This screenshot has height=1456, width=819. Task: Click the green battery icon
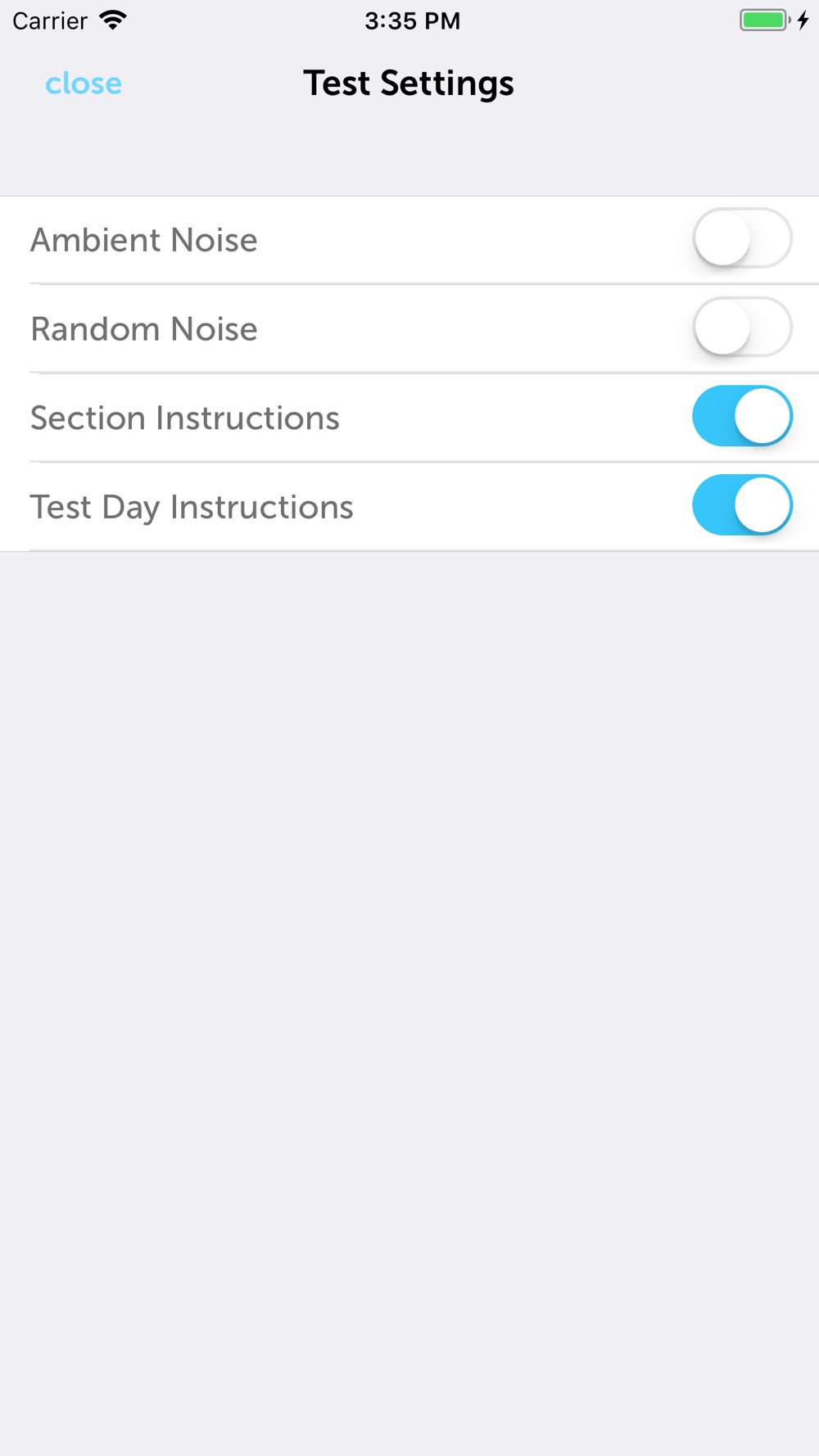(763, 20)
